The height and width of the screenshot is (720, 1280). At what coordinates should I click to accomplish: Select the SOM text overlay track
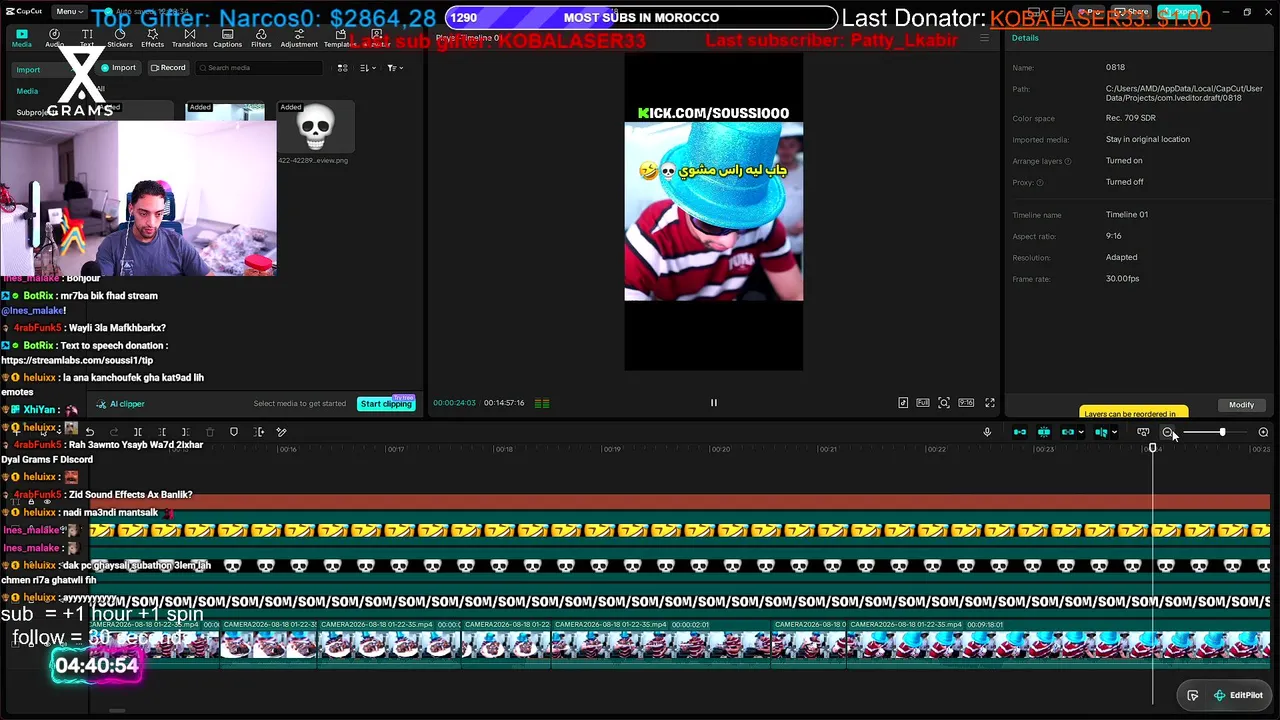point(680,601)
